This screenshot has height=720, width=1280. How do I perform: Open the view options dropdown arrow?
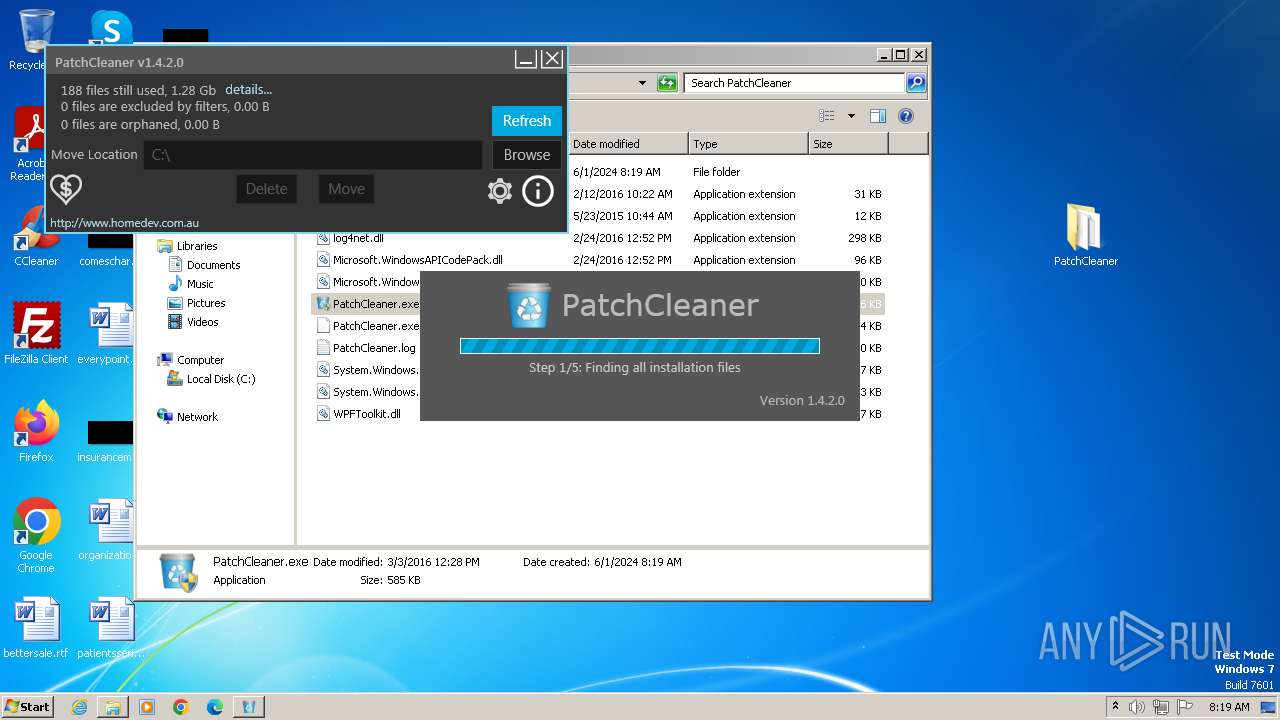point(851,116)
